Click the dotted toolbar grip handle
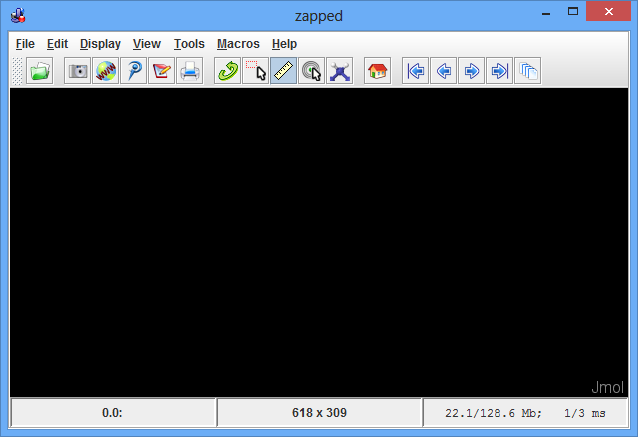Viewport: 638px width, 437px height. 17,71
